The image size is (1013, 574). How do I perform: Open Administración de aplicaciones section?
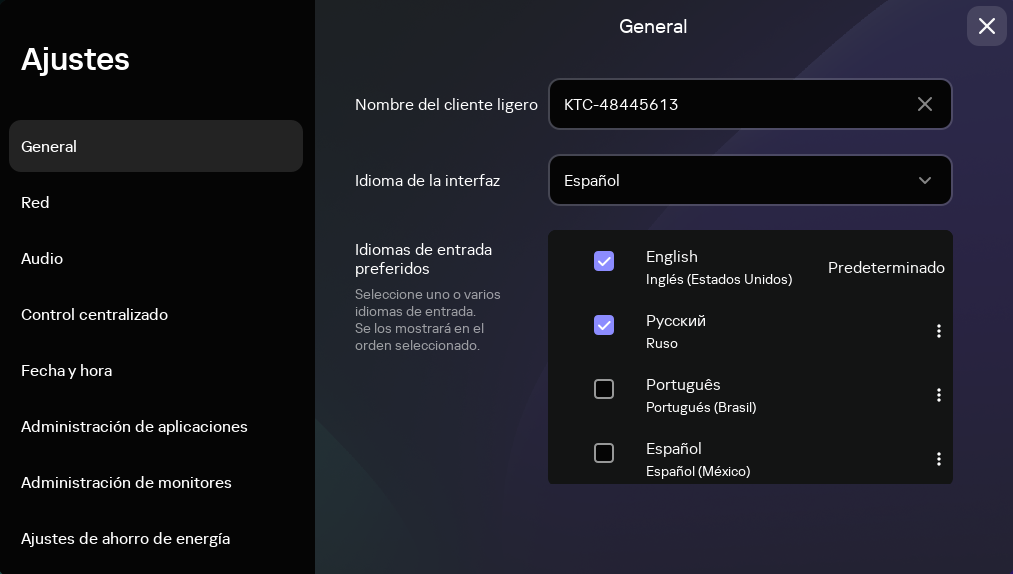pyautogui.click(x=135, y=426)
